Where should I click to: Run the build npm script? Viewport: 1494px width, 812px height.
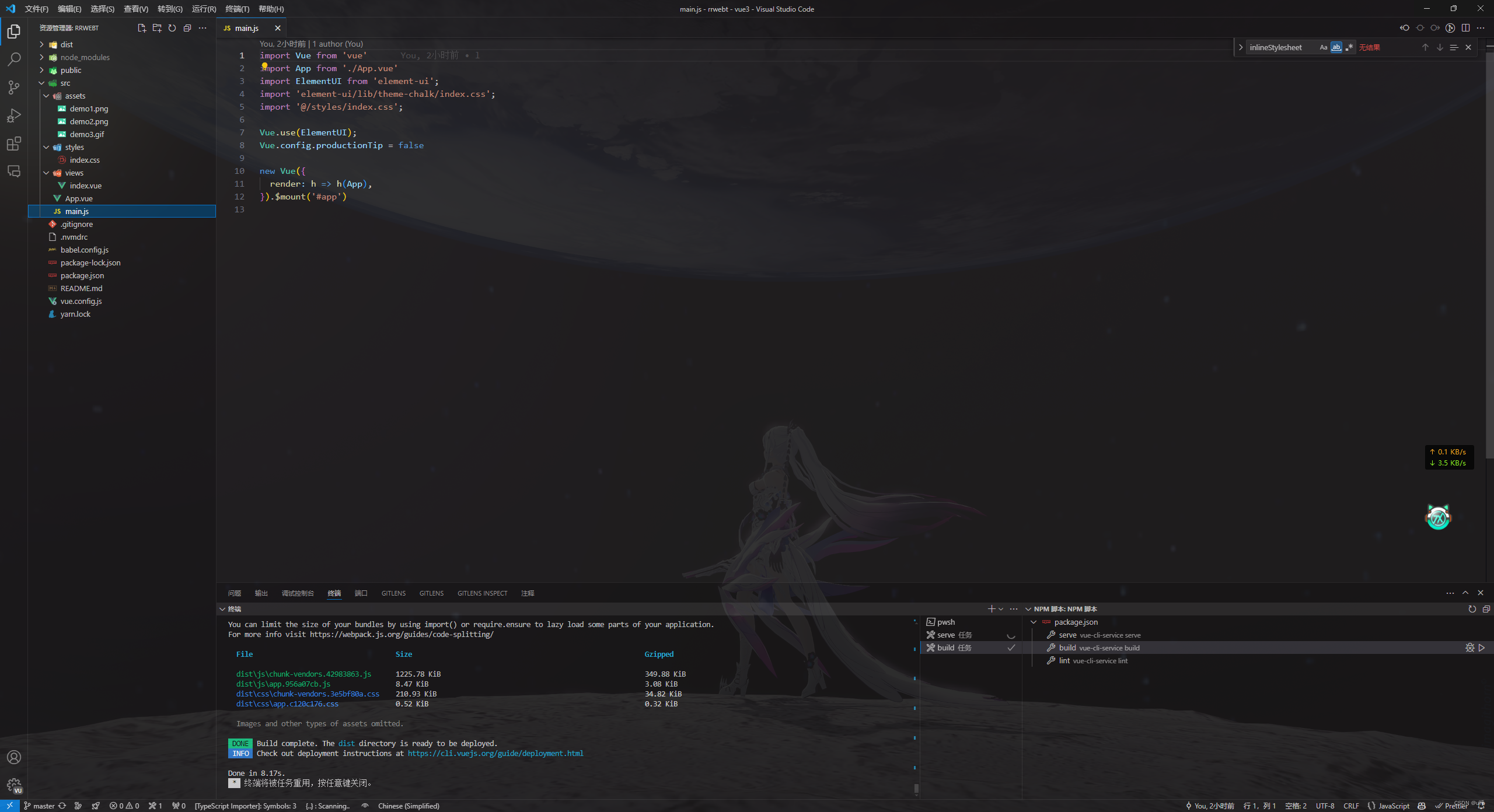click(1482, 647)
